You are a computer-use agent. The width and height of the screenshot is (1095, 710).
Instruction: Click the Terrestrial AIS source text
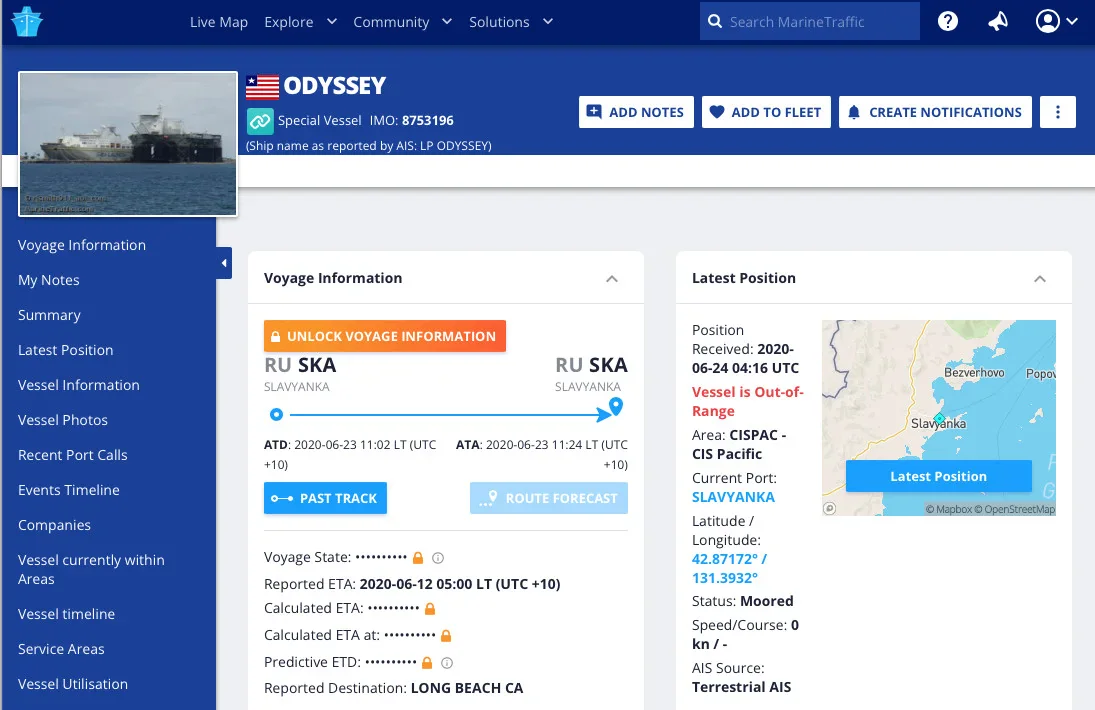pyautogui.click(x=742, y=687)
